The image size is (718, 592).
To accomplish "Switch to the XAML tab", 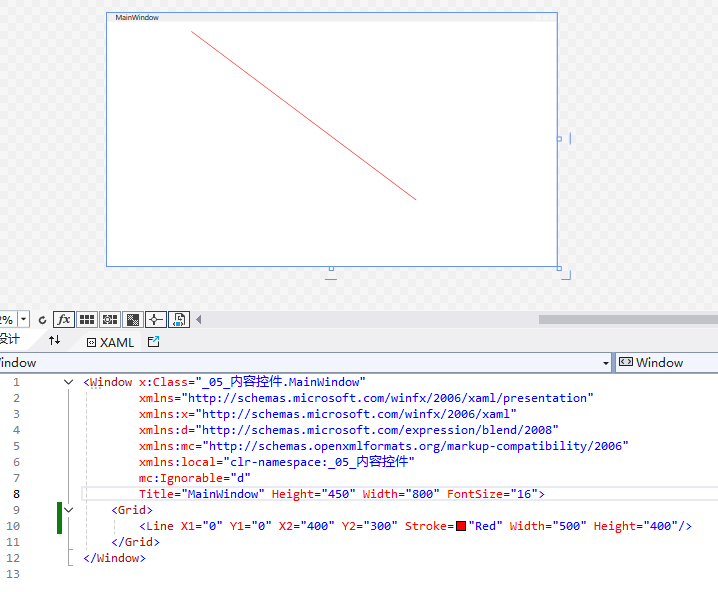I will coord(110,342).
